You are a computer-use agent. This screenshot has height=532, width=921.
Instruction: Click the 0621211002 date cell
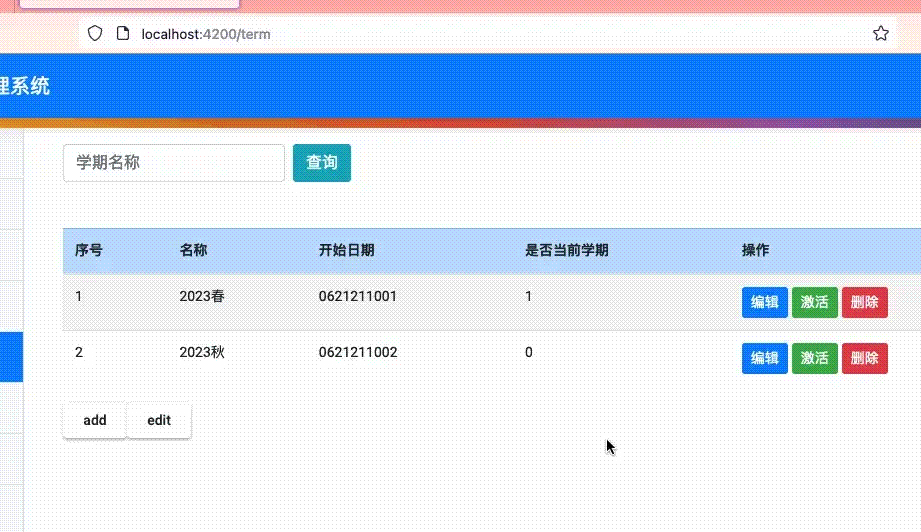(358, 352)
